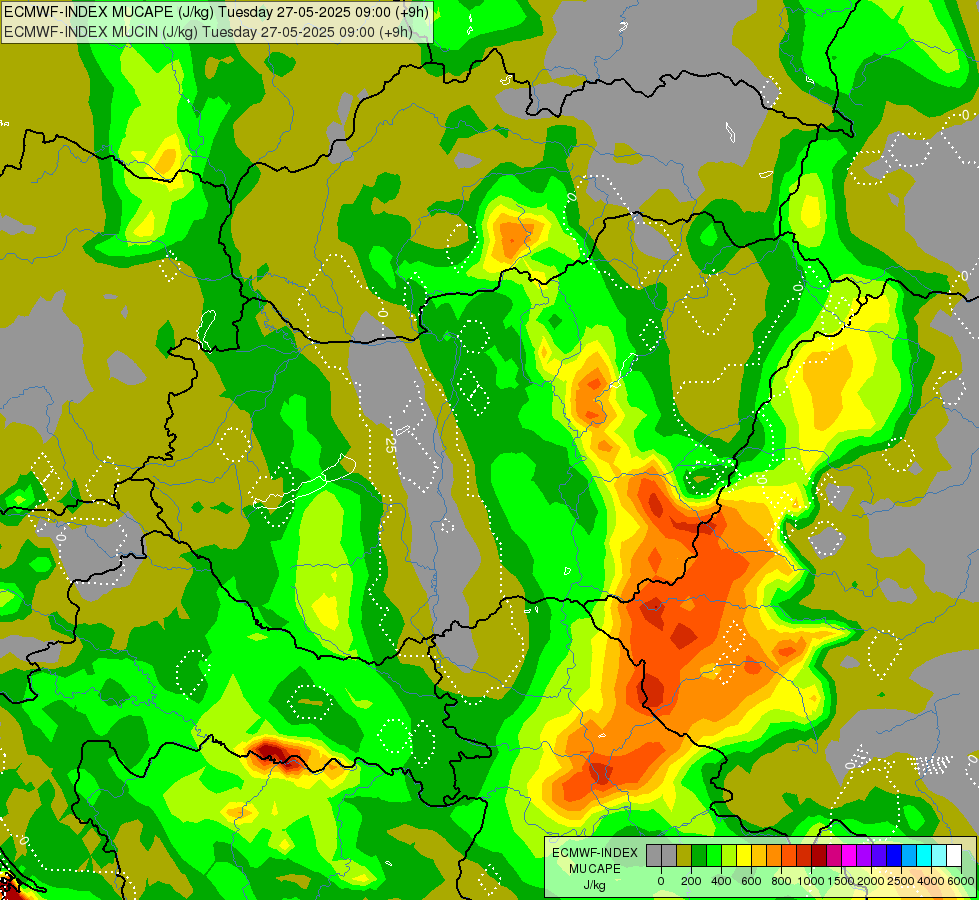This screenshot has height=900, width=979.
Task: Select the red-orange legend swatch after 800
Action: [789, 855]
